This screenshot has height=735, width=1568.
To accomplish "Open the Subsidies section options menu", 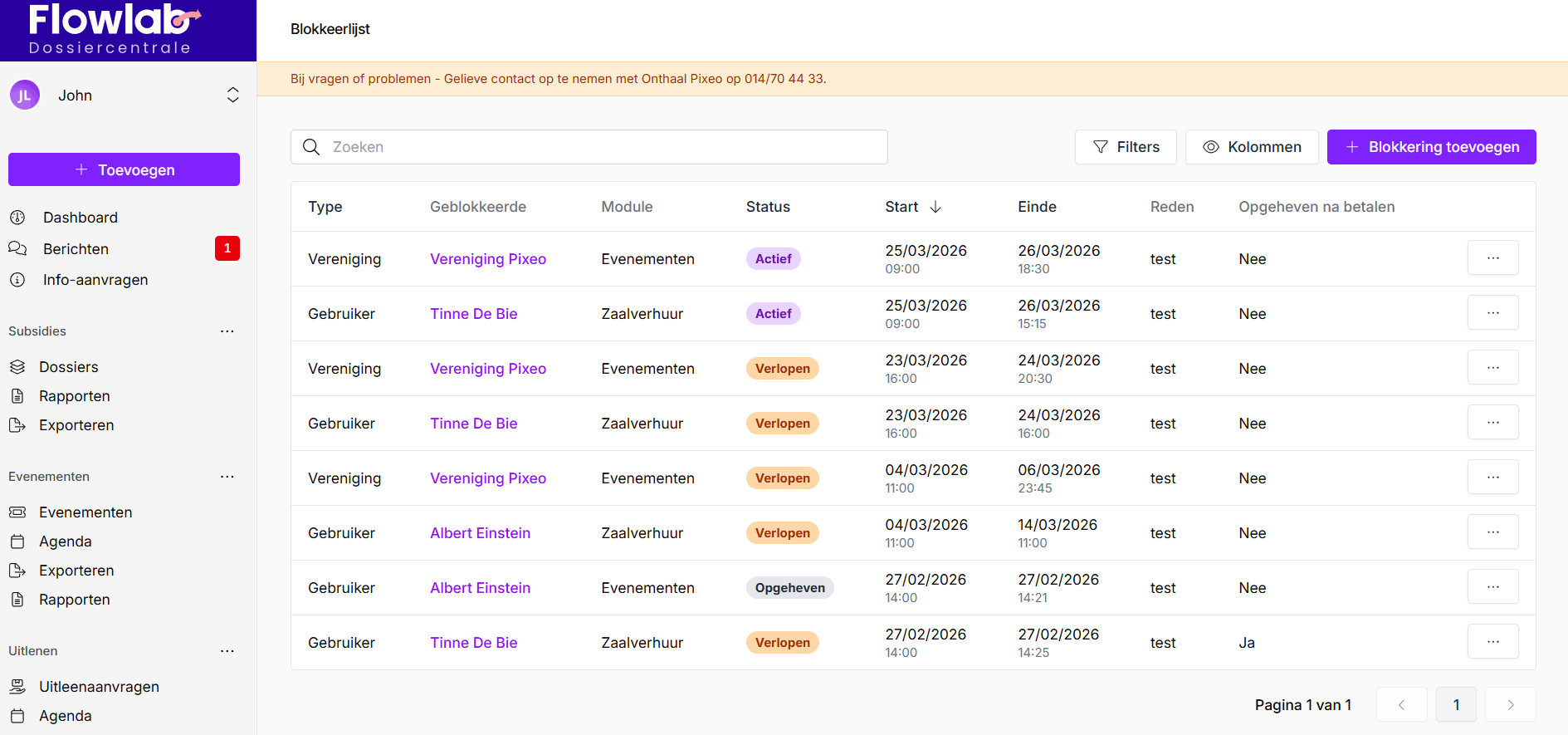I will point(227,331).
